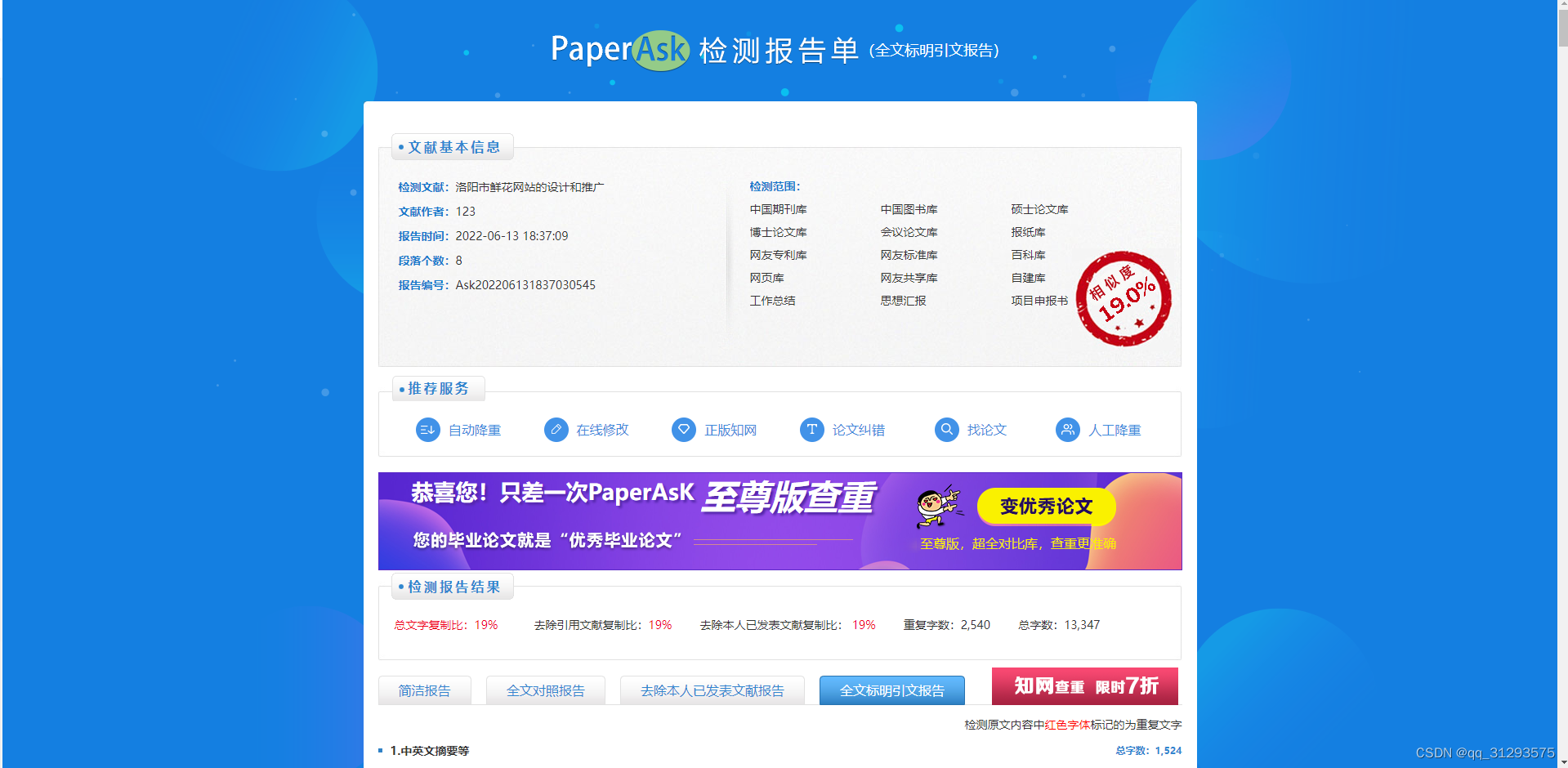Open the 自动降重 link

[x=475, y=431]
